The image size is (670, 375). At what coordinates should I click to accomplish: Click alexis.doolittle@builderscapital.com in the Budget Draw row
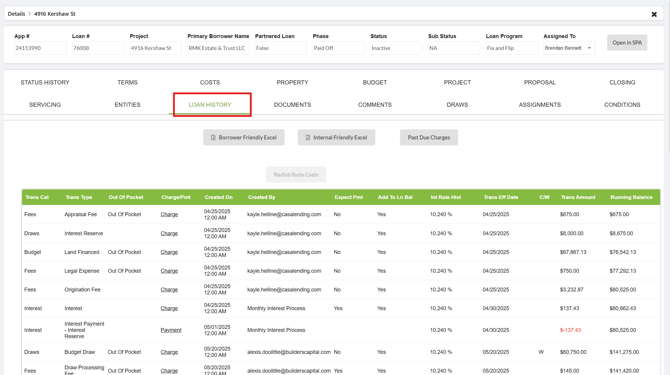[289, 352]
